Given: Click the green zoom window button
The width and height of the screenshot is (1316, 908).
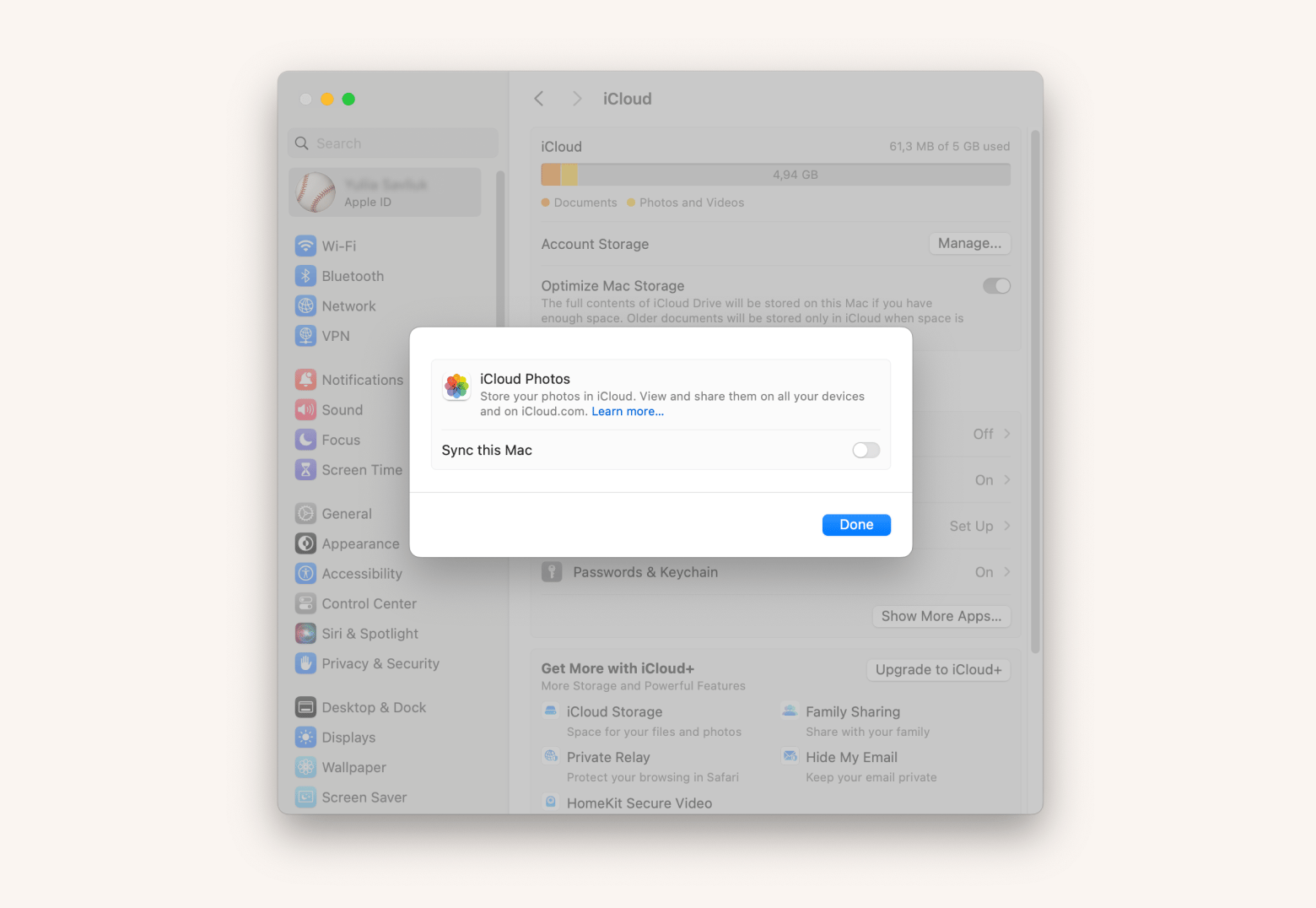Looking at the screenshot, I should pos(348,99).
